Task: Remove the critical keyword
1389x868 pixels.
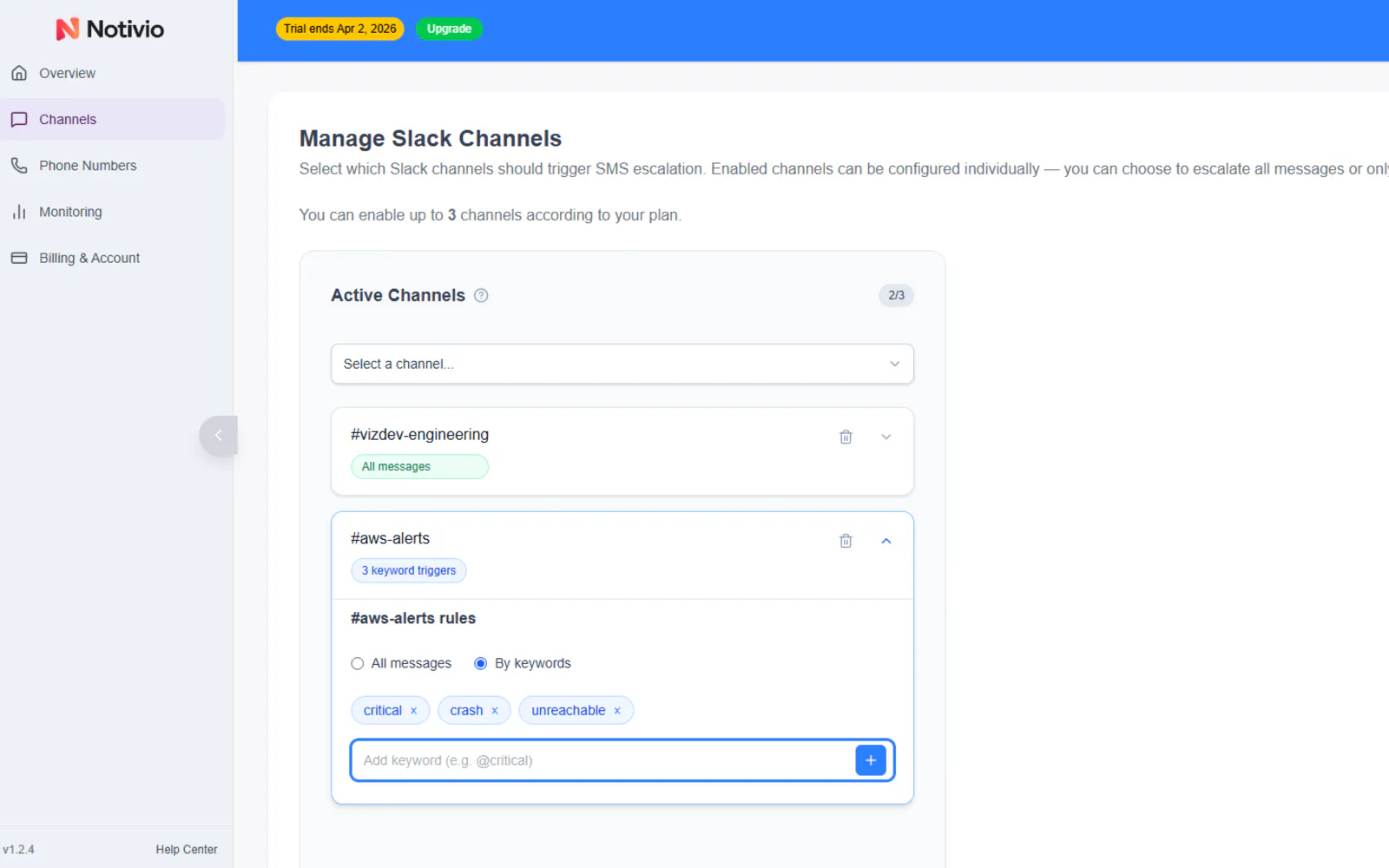Action: (414, 711)
